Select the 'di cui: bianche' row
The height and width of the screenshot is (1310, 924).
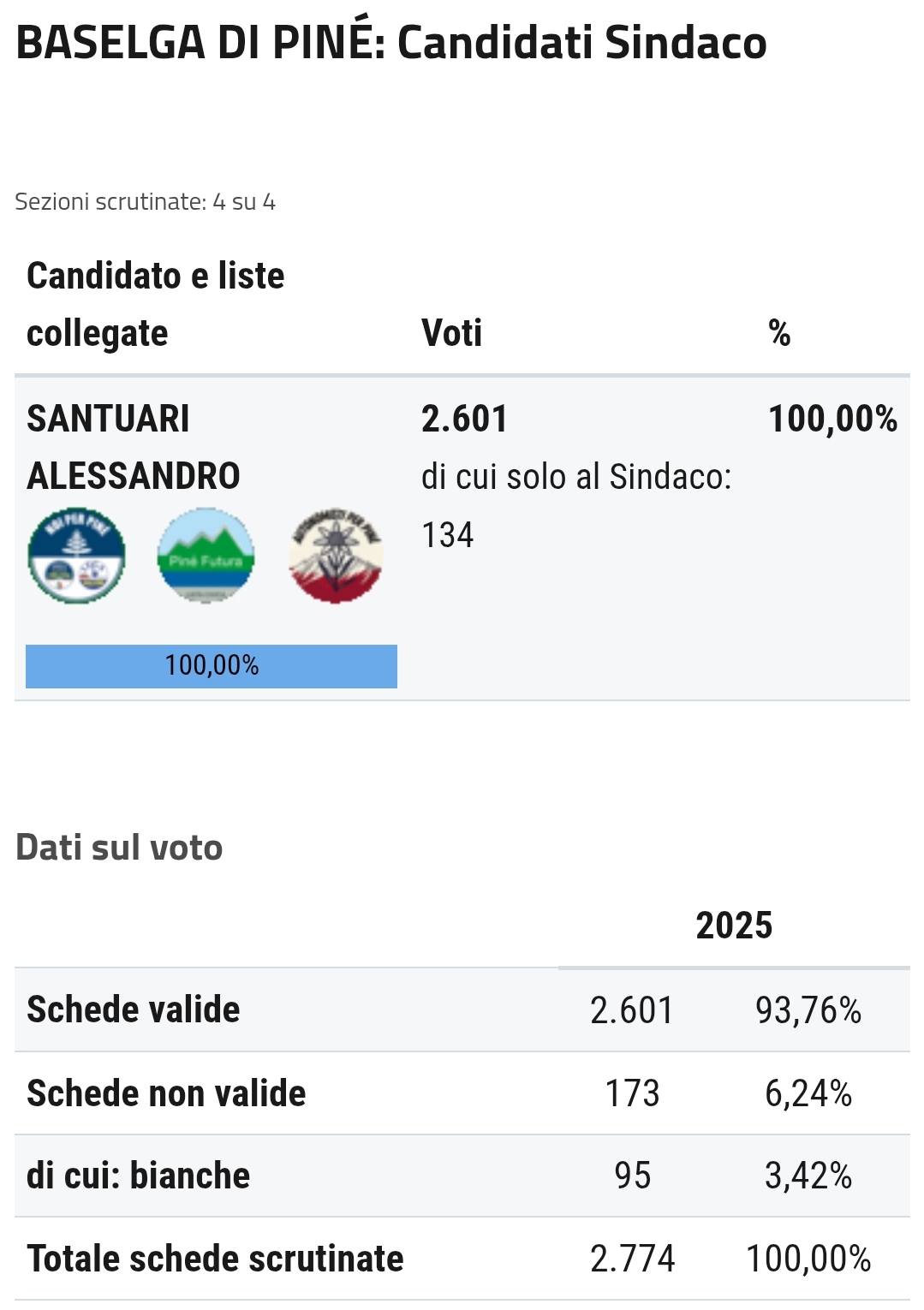462,1176
